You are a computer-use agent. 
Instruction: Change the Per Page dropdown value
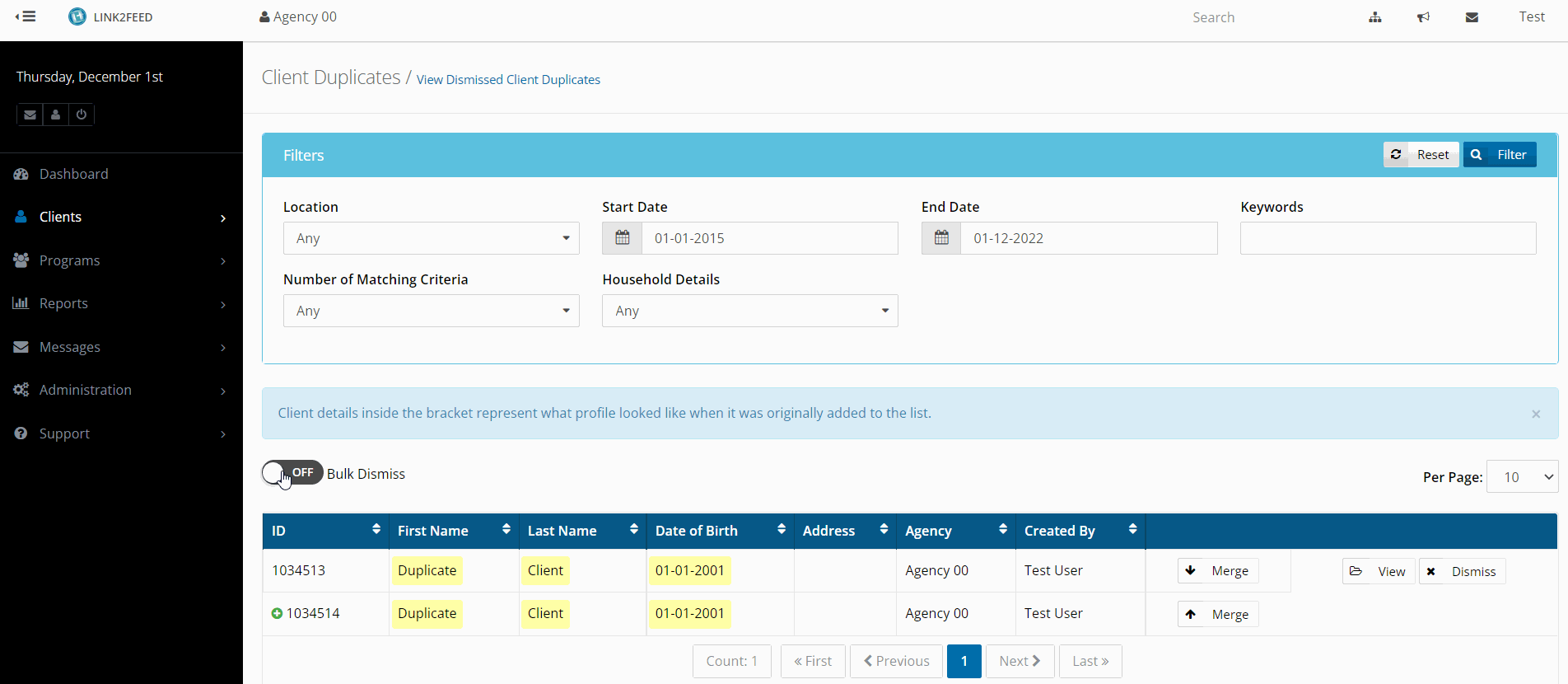point(1522,477)
